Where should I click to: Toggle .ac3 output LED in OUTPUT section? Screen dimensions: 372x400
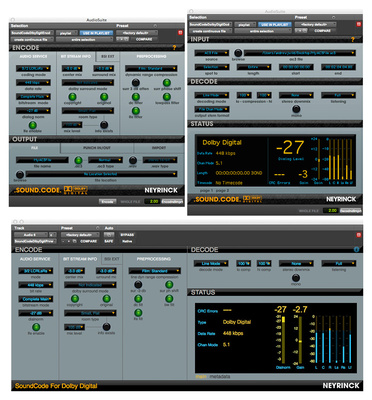(78, 160)
